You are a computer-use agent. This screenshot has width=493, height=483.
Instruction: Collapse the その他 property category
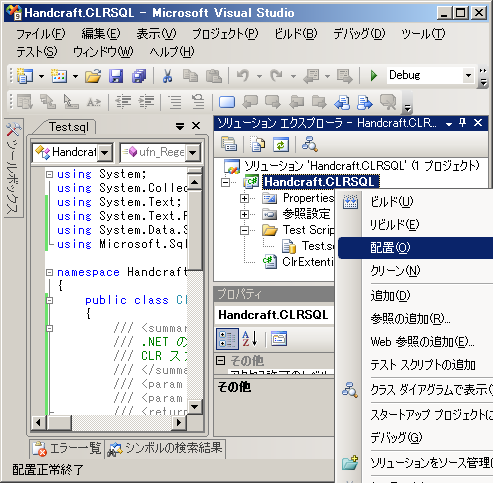[x=220, y=360]
